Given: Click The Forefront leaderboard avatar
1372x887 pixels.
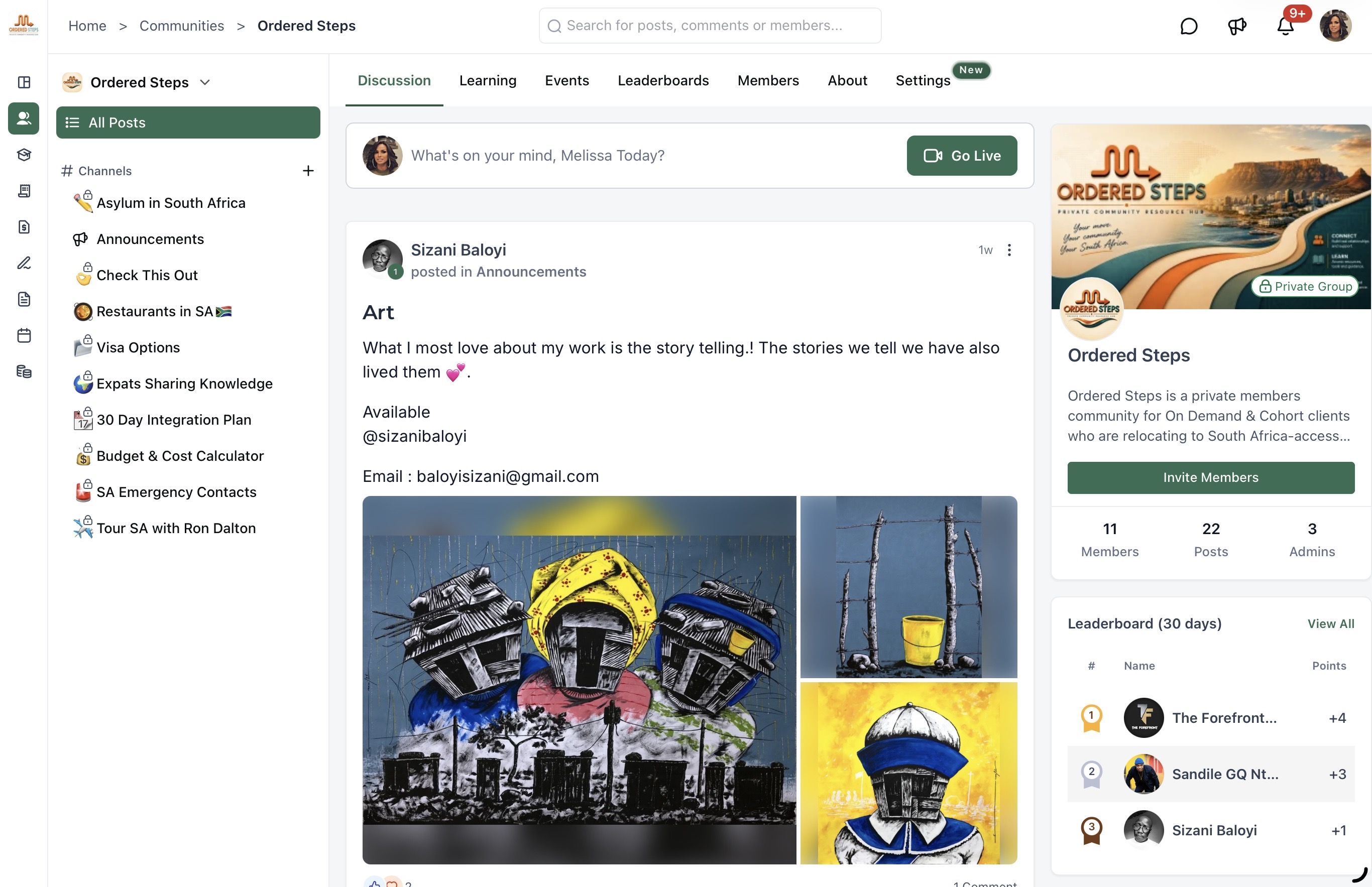Looking at the screenshot, I should [1143, 718].
